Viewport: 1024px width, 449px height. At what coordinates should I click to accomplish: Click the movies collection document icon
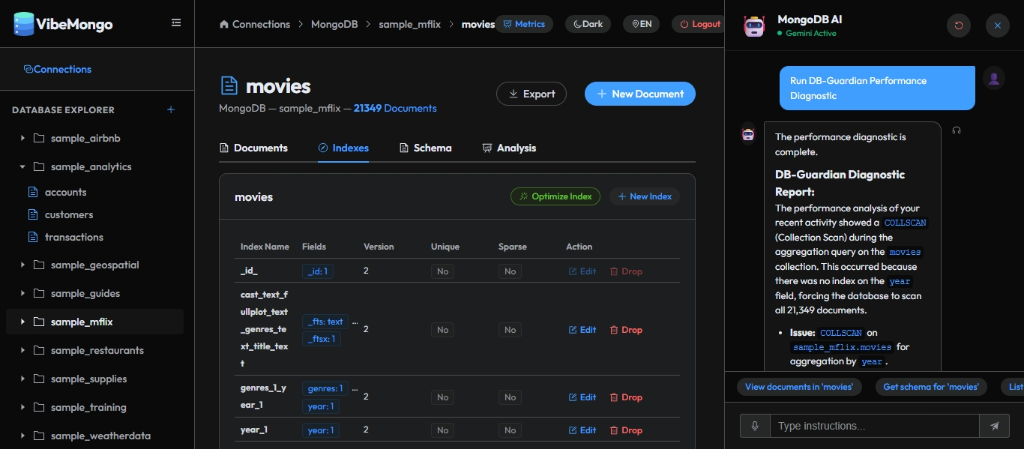(x=229, y=85)
